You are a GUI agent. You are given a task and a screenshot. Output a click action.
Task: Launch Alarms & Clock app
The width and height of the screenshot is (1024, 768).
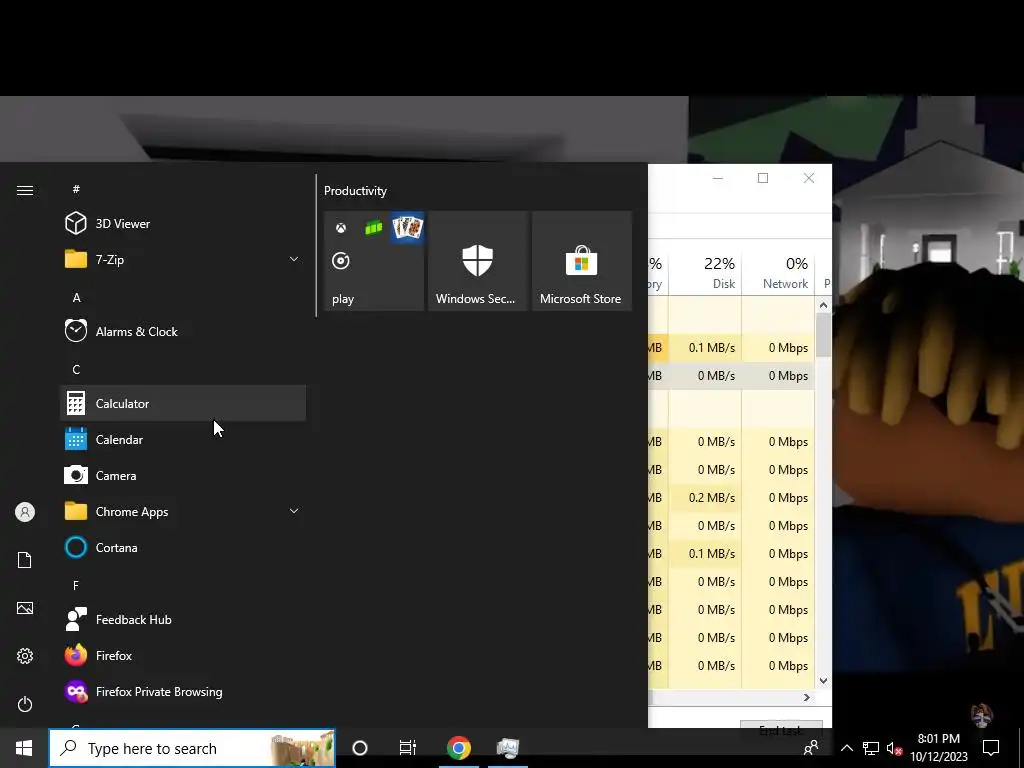coord(182,331)
